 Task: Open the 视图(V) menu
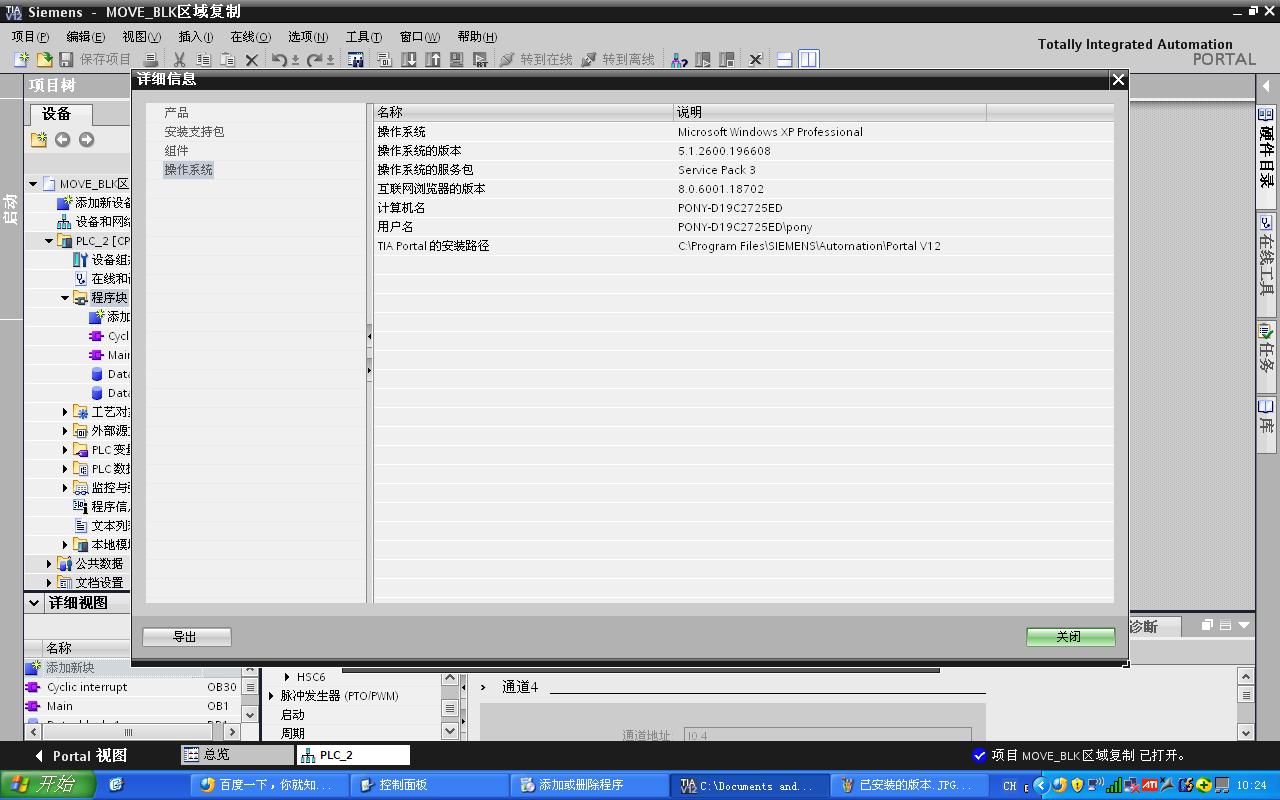(x=141, y=37)
